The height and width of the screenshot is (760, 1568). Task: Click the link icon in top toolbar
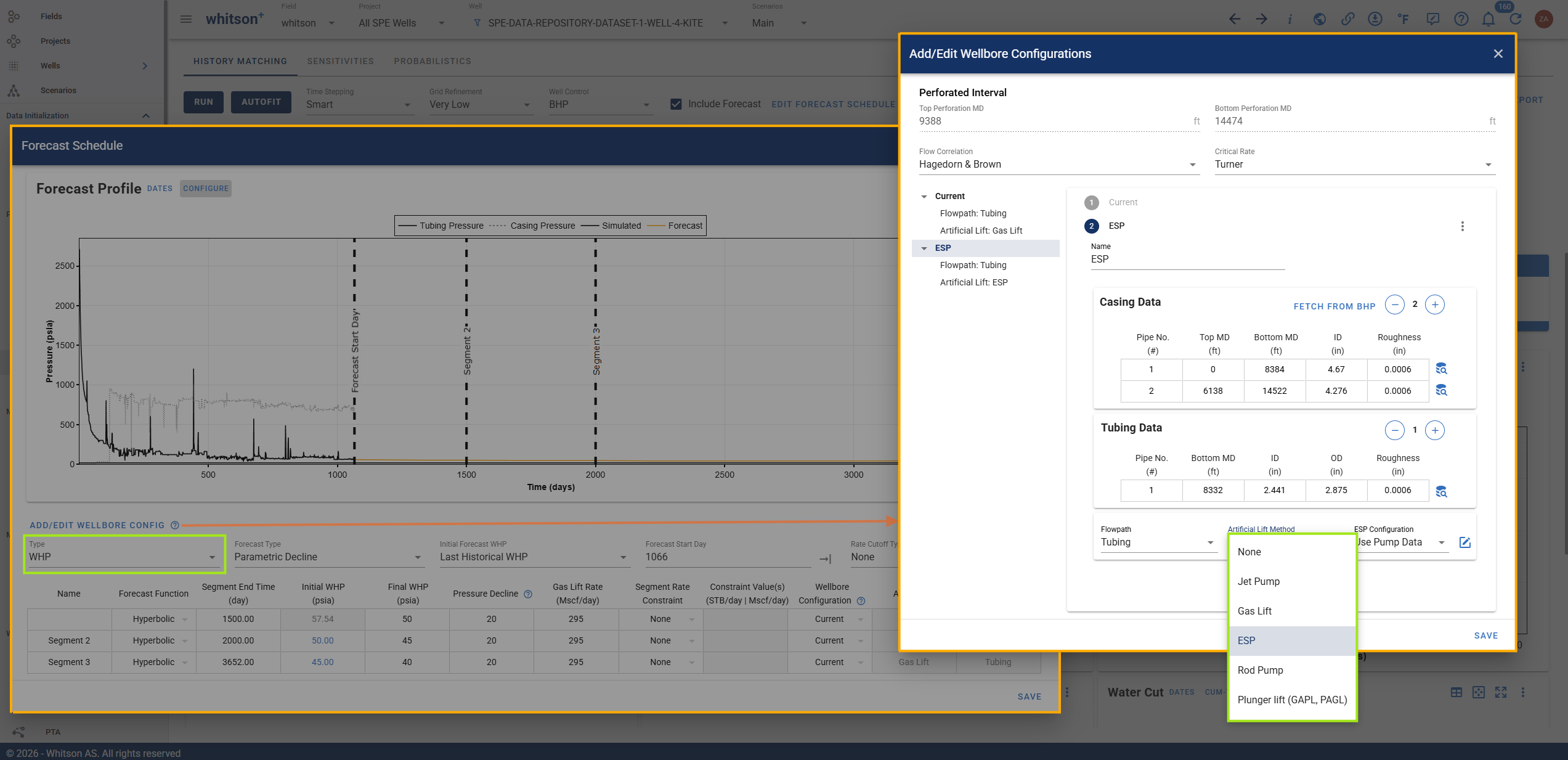tap(1347, 19)
